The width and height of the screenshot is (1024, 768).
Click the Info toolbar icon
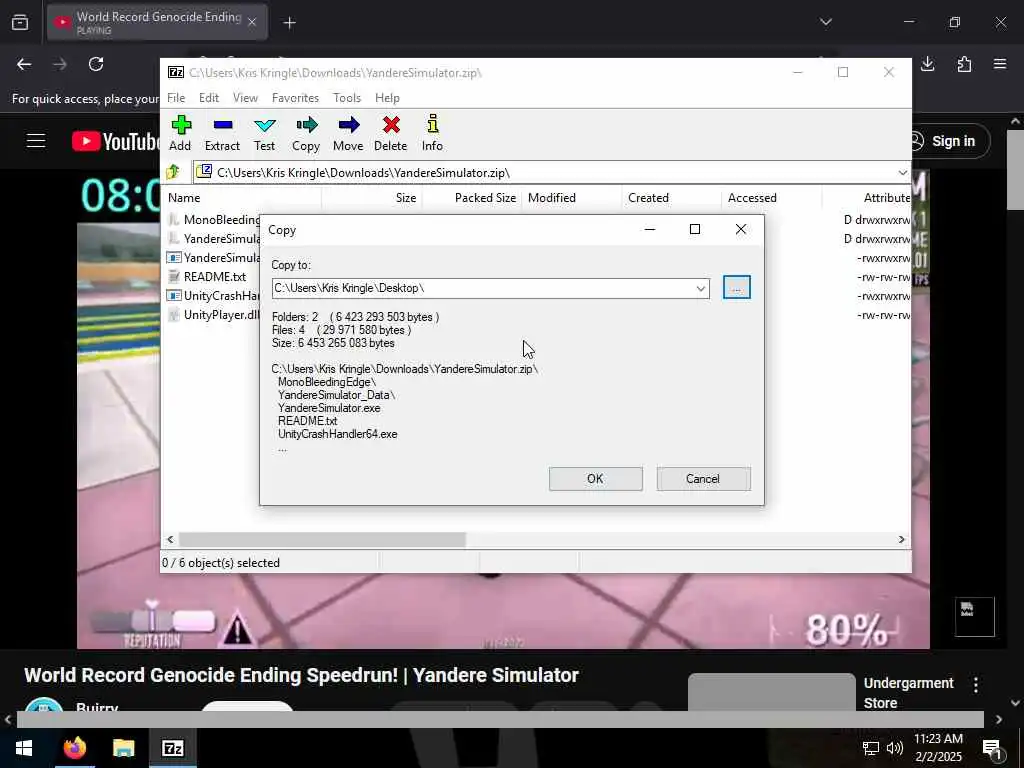[x=432, y=133]
